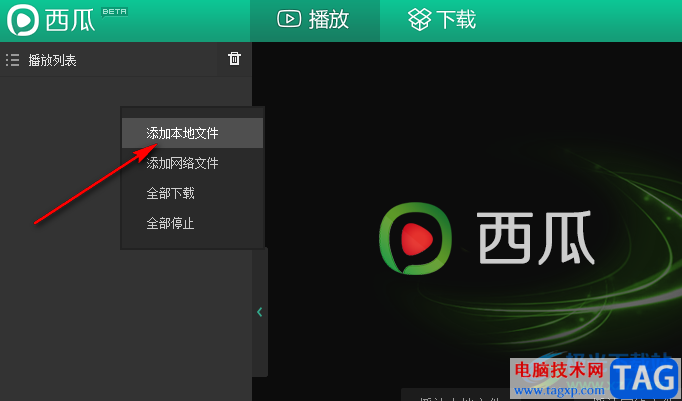Click the Xigua logo in the header
Viewport: 682px width, 401px height.
23,20
